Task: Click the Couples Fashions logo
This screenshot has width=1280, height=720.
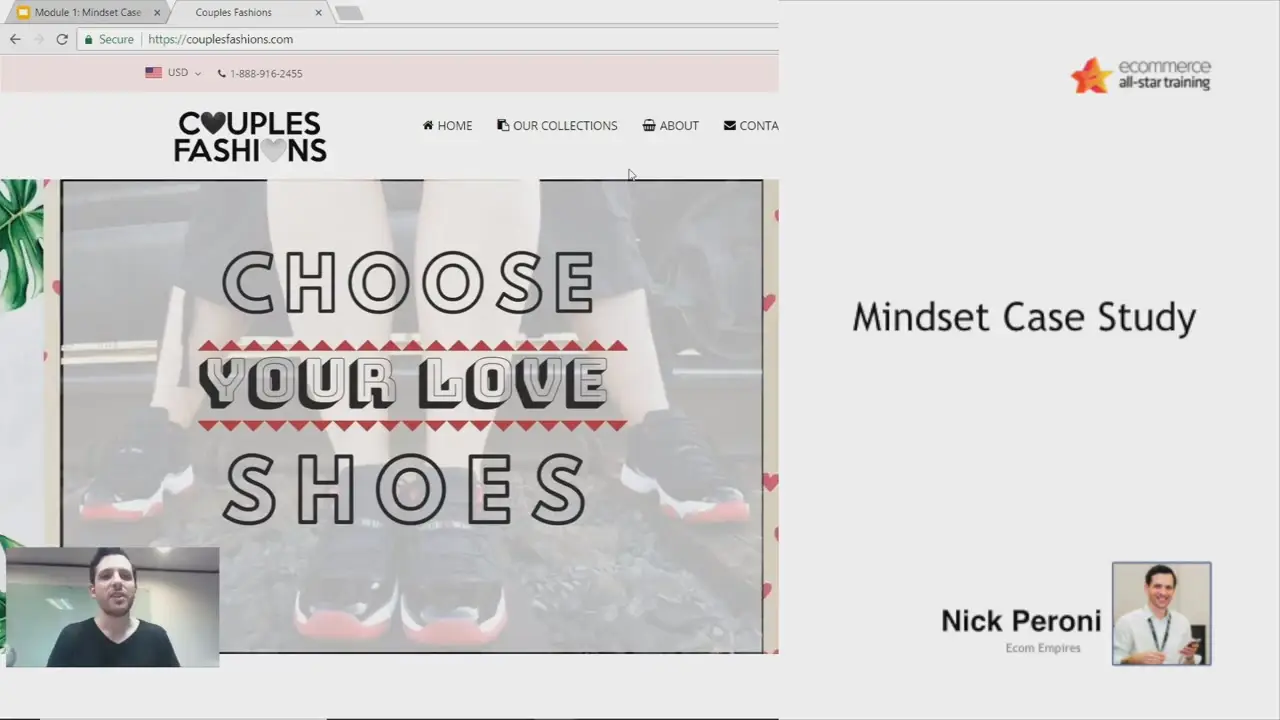Action: coord(250,137)
